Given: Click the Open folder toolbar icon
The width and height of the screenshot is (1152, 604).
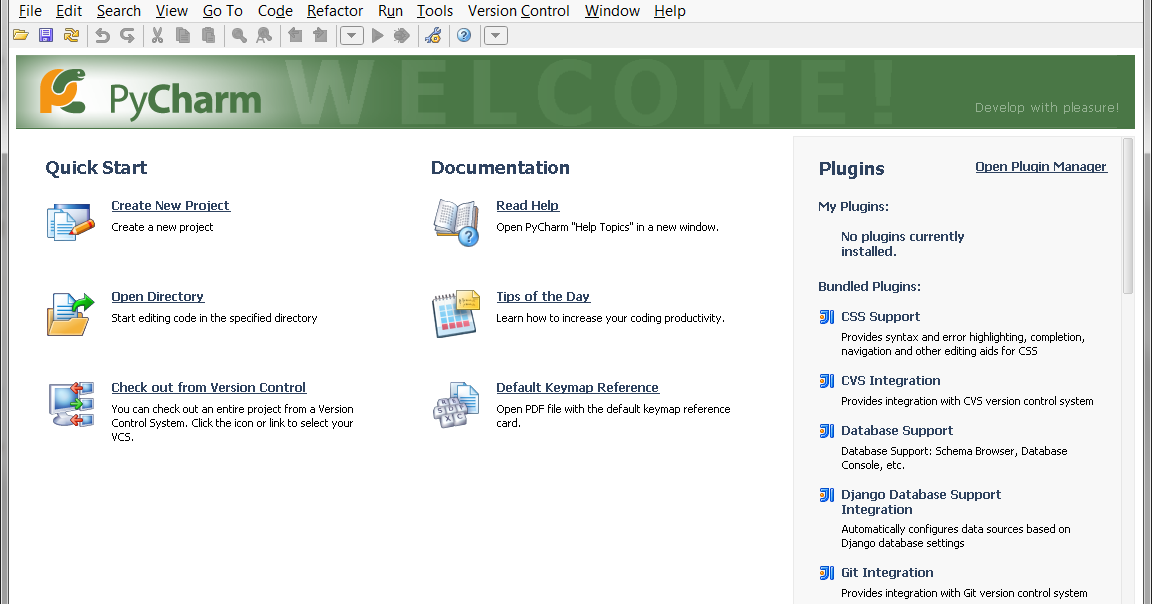Looking at the screenshot, I should tap(21, 35).
